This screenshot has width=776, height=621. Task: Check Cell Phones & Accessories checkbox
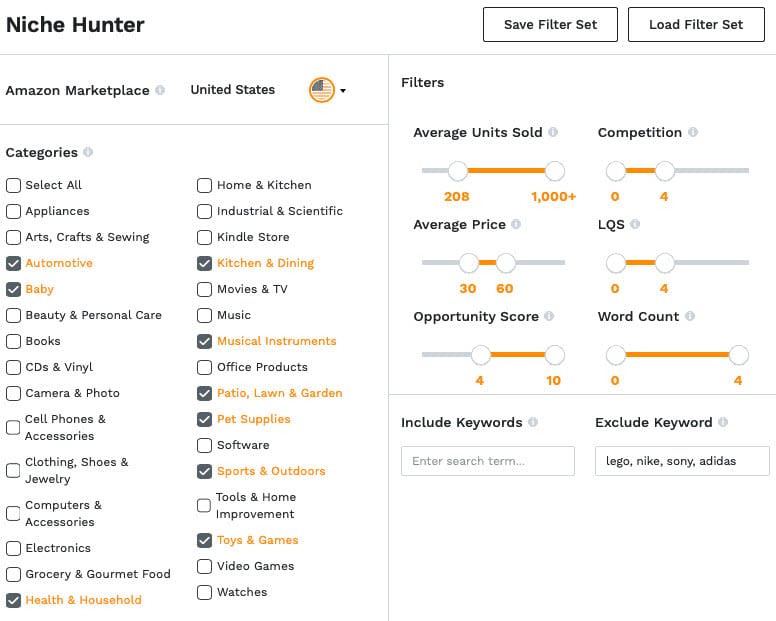click(x=13, y=428)
